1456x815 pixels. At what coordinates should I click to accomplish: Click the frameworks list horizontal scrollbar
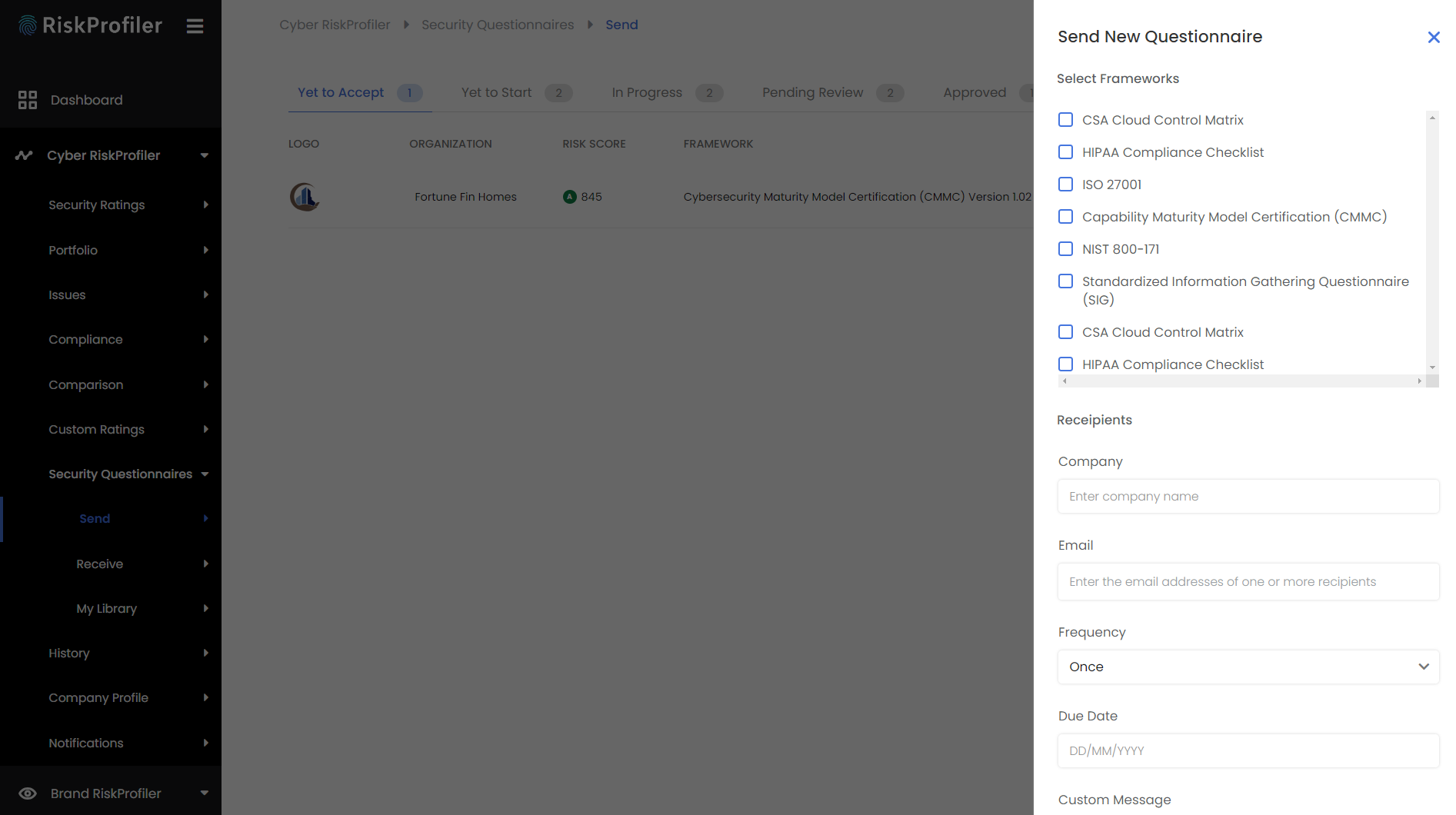[1241, 381]
